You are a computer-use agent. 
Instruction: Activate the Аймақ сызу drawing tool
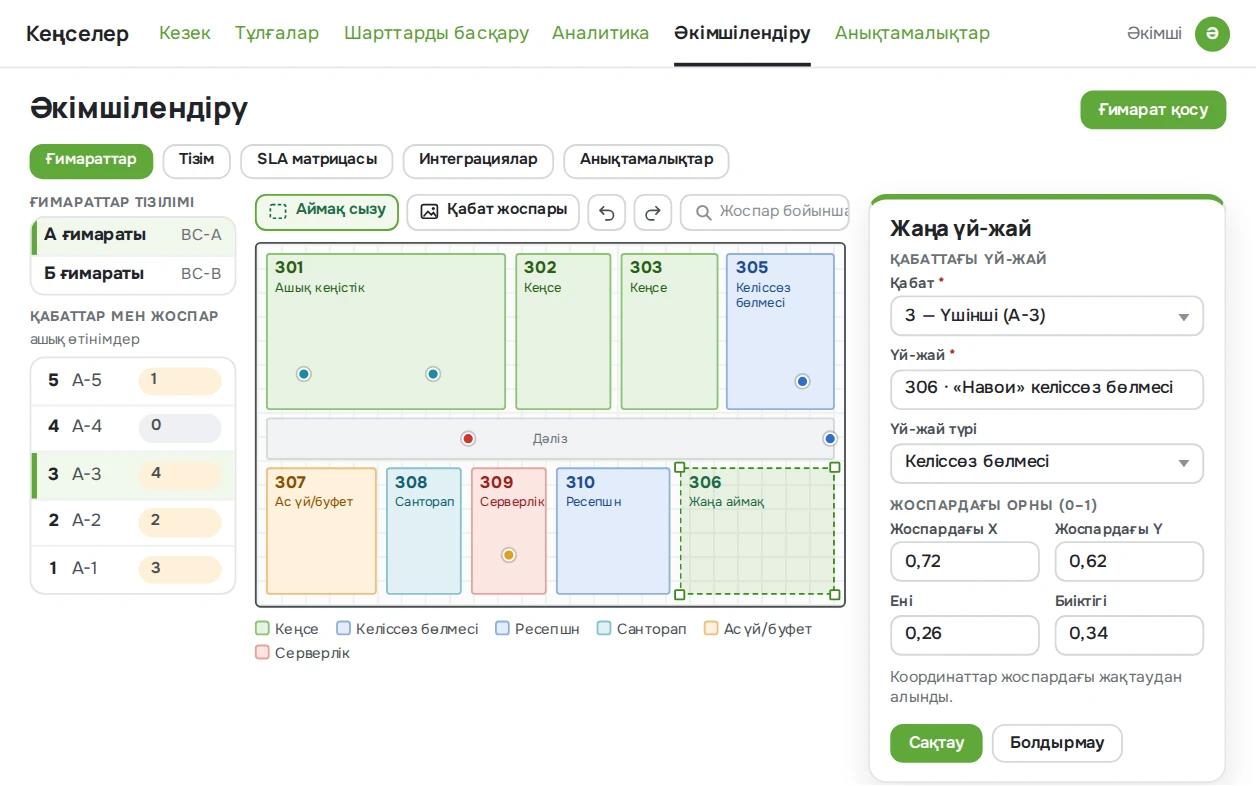click(x=327, y=212)
